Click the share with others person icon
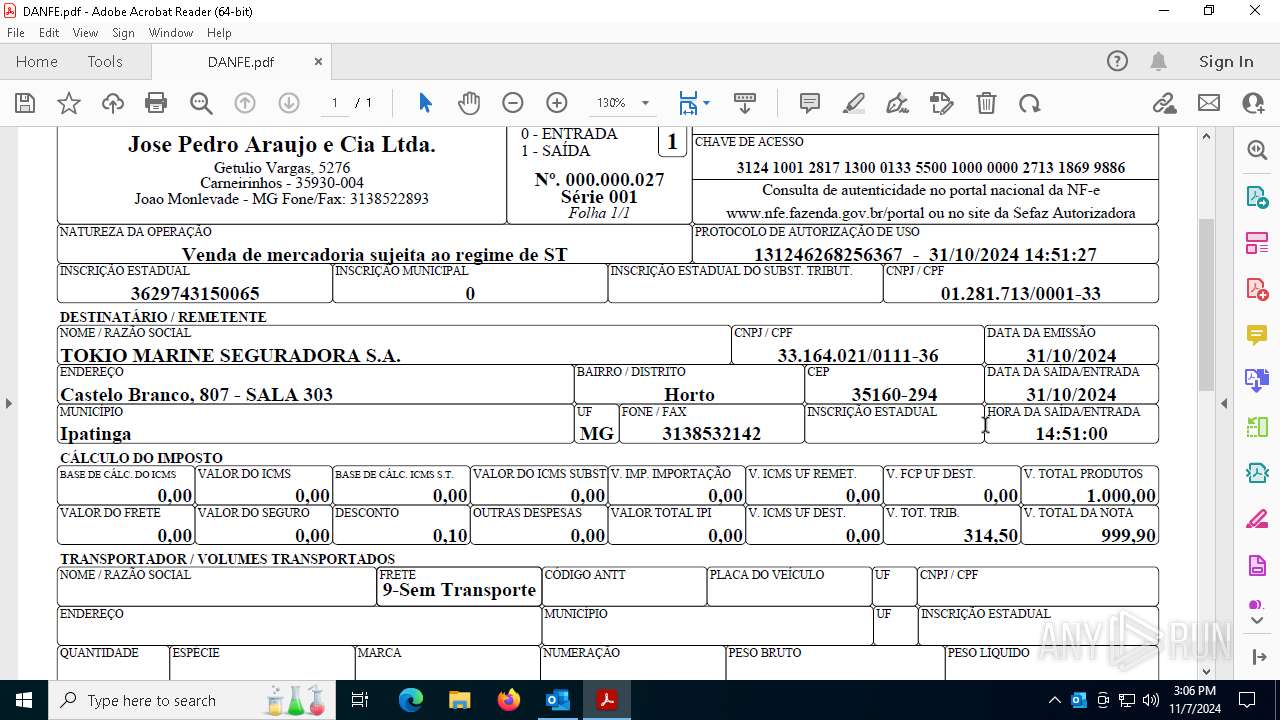 click(x=1253, y=103)
